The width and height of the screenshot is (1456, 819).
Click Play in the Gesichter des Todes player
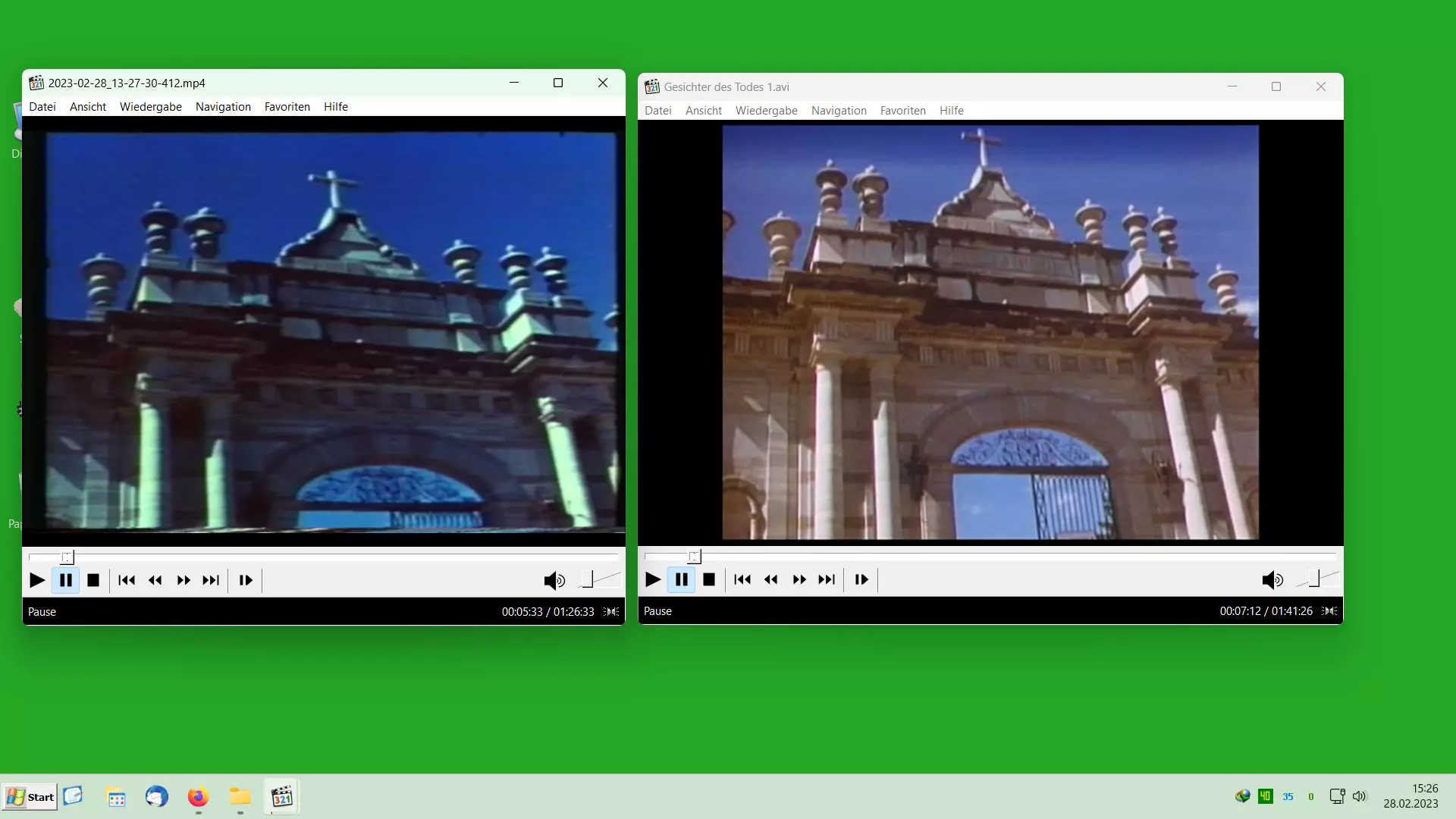(652, 579)
